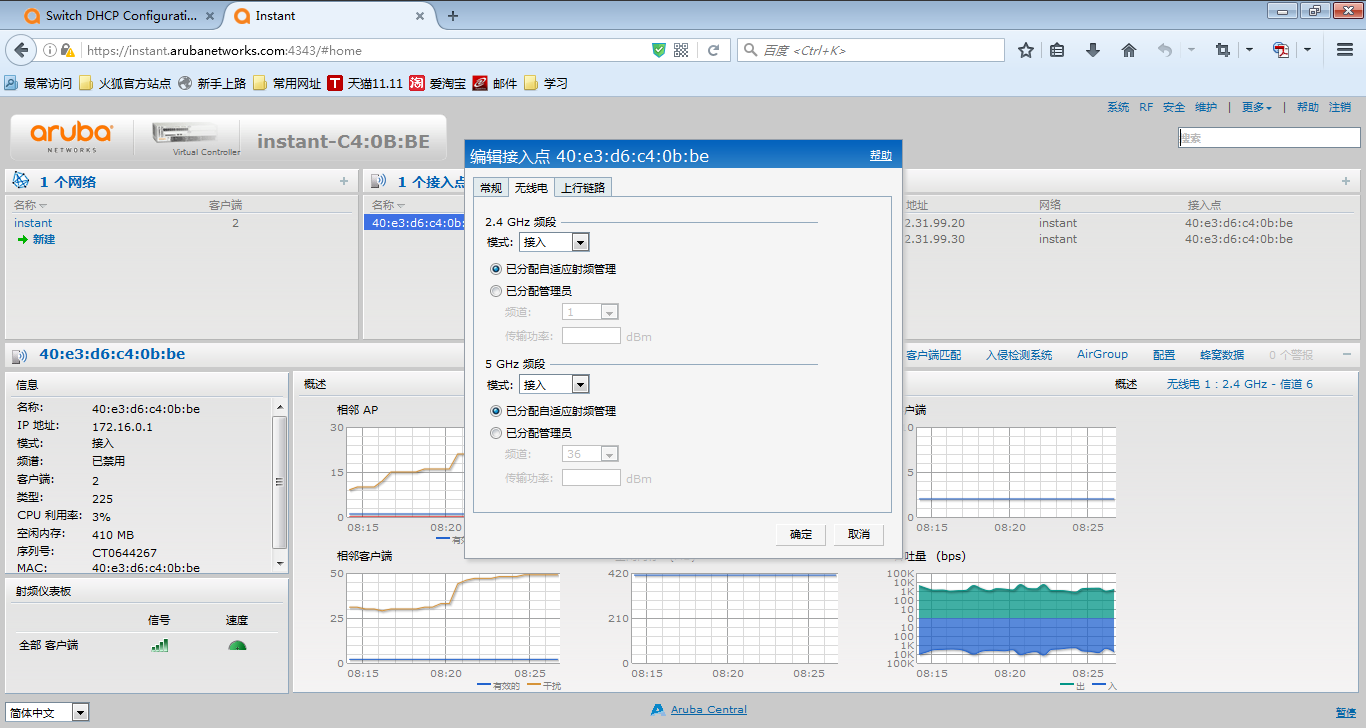This screenshot has width=1366, height=728.
Task: Click 注销 logout link
Action: 1340,107
